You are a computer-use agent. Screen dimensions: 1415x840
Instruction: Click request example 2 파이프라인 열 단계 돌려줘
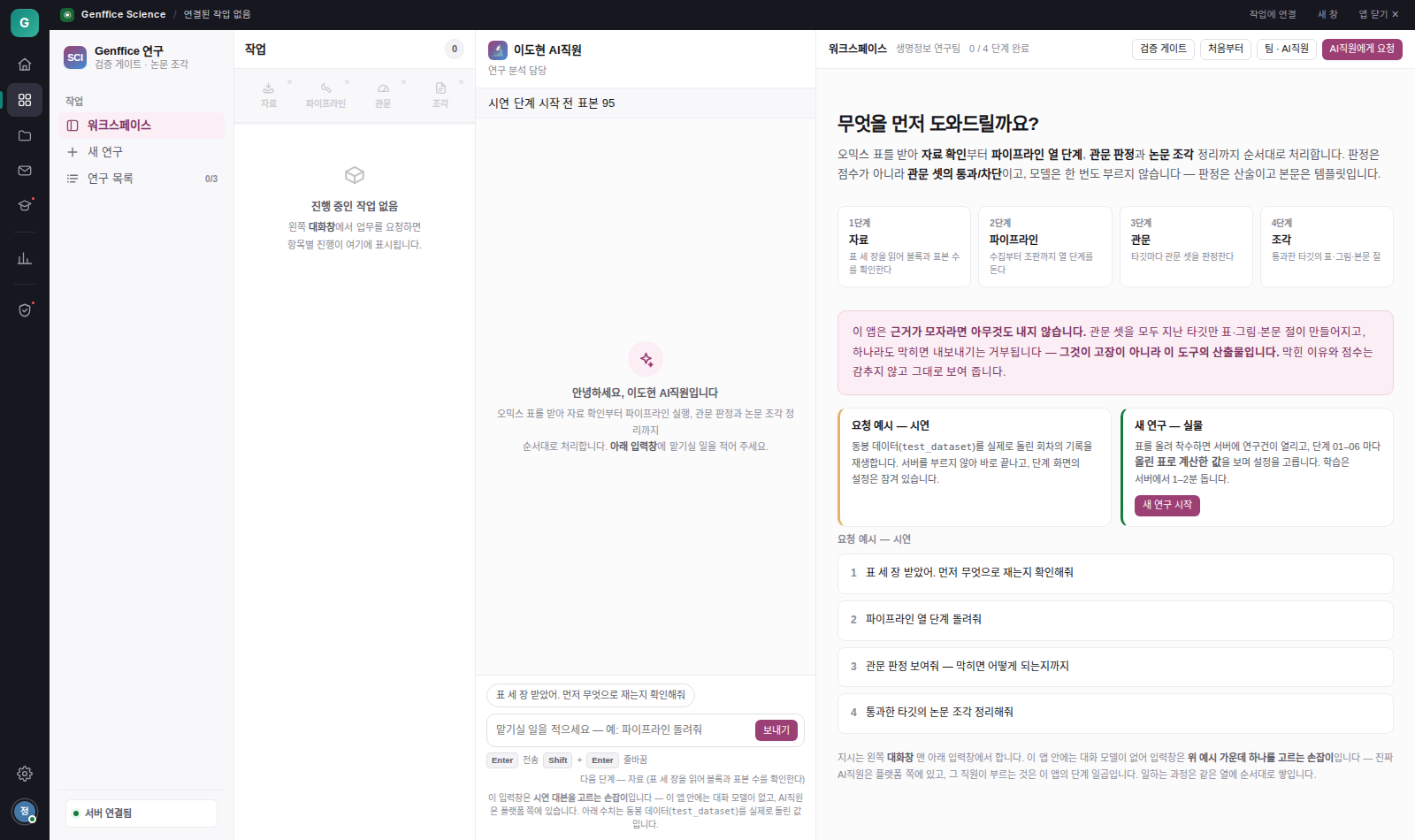(x=1115, y=621)
